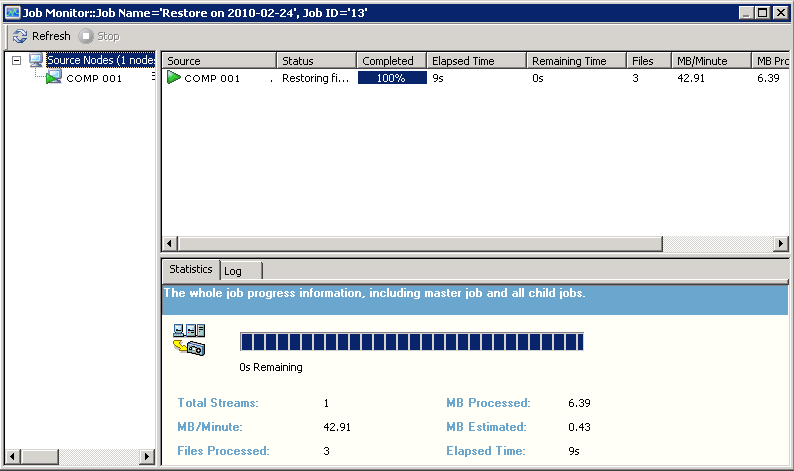Maximize the Job Monitor window
Image resolution: width=794 pixels, height=471 pixels.
coord(763,12)
